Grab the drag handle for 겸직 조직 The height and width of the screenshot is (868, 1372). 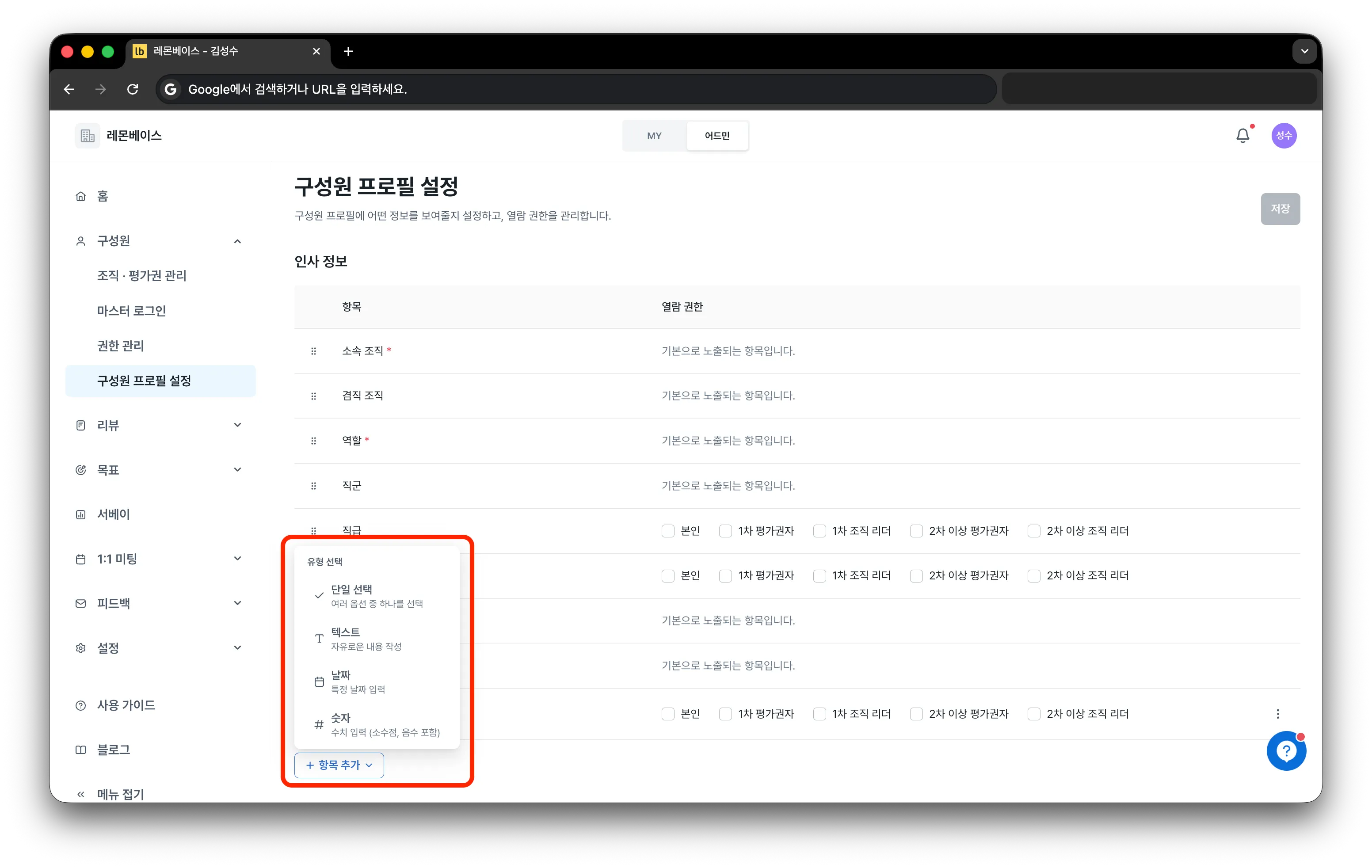pyautogui.click(x=313, y=396)
